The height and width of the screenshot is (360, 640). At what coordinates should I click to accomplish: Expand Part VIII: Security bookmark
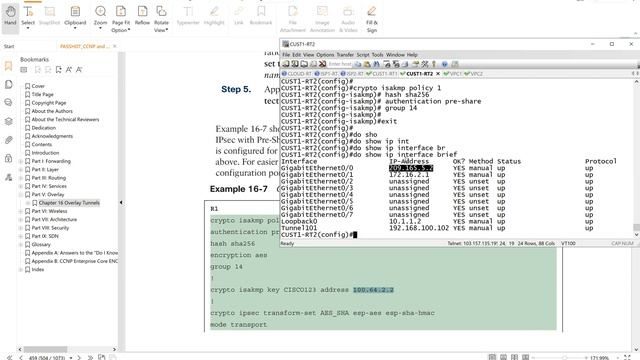21,228
